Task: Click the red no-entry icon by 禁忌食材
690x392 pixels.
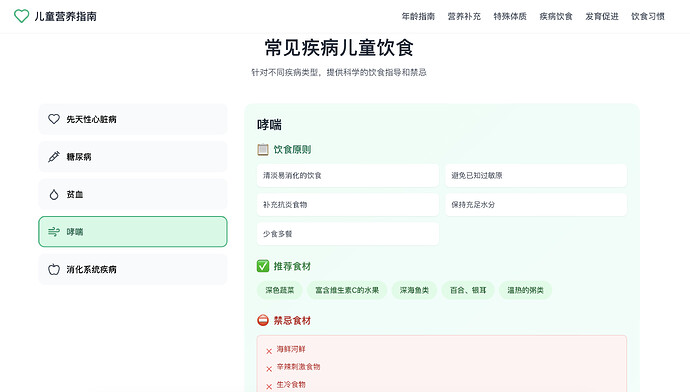Action: tap(263, 320)
